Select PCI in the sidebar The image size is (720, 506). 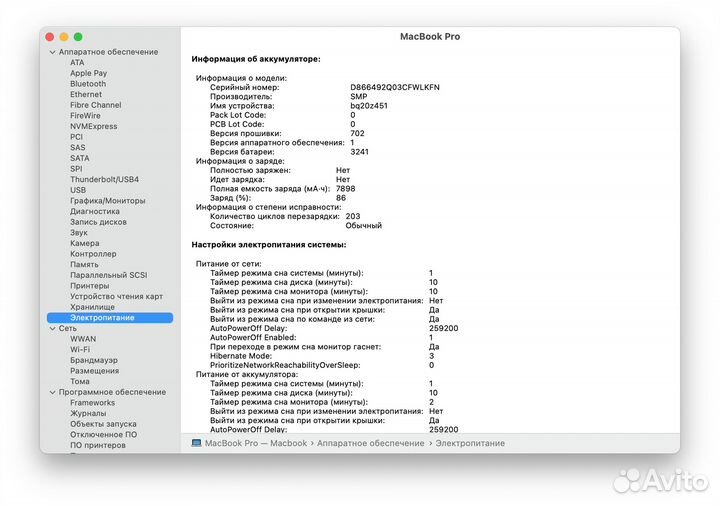click(76, 137)
